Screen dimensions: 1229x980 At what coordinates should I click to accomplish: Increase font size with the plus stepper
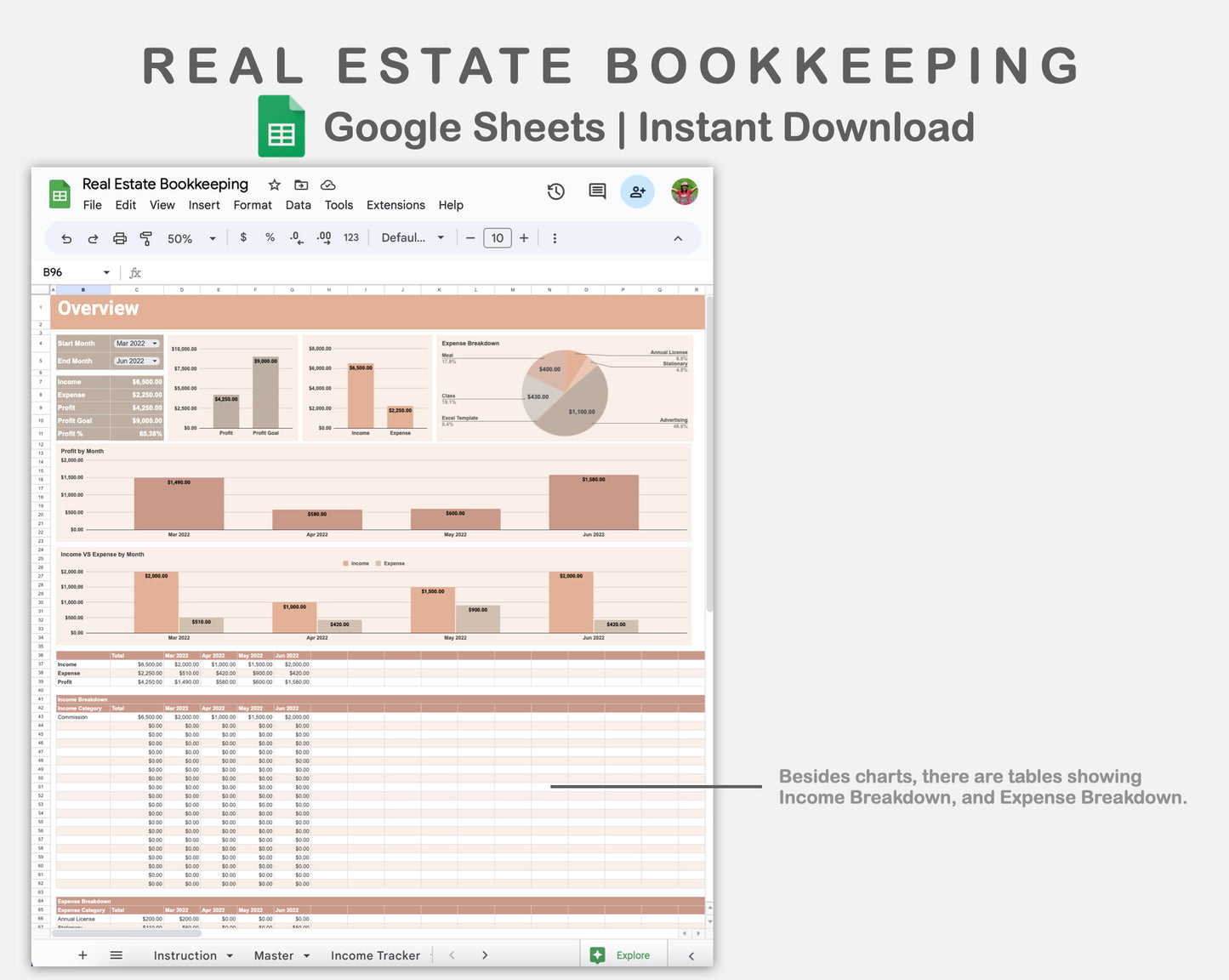pyautogui.click(x=524, y=238)
